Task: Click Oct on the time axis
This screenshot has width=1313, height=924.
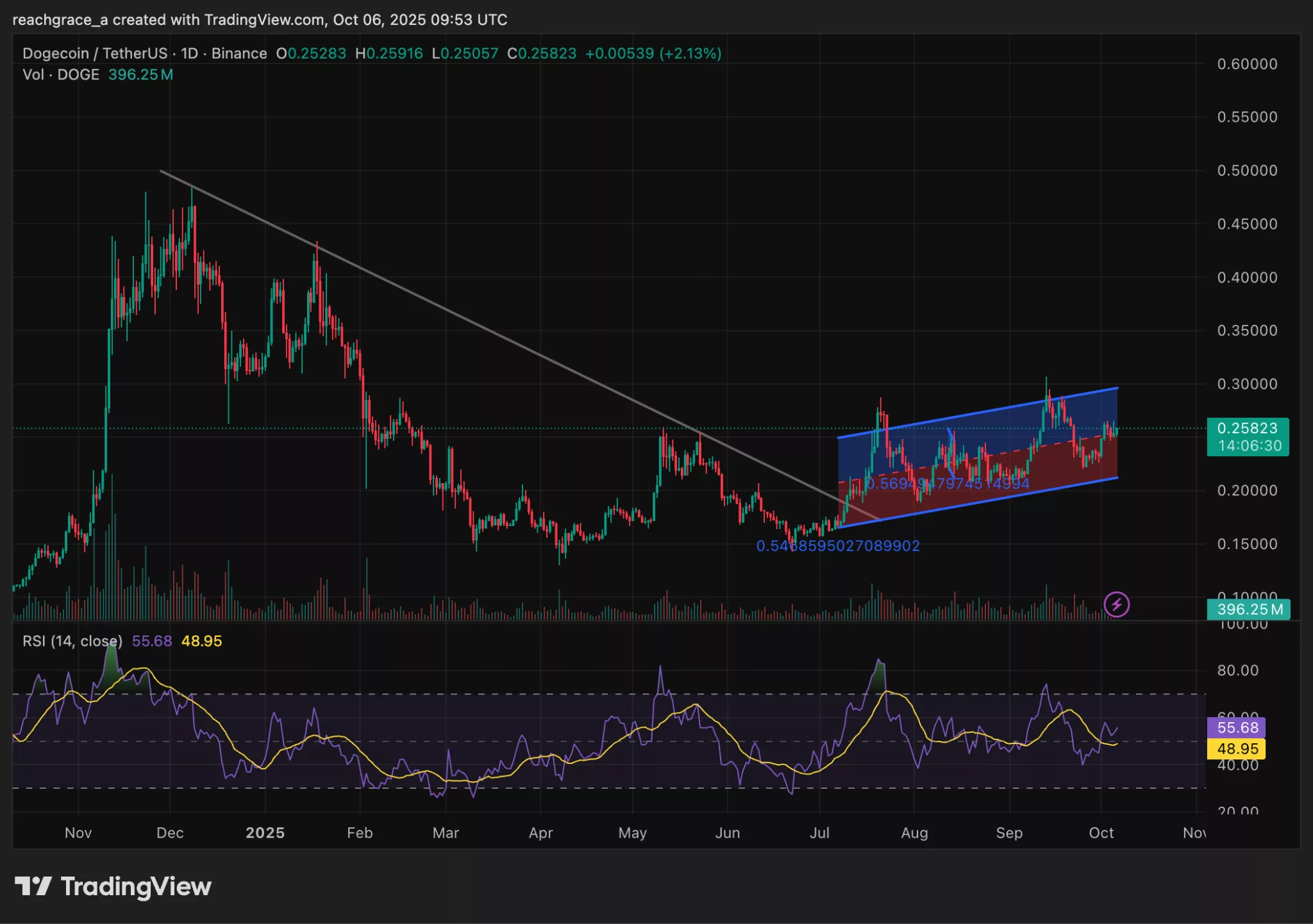Action: coord(1103,833)
